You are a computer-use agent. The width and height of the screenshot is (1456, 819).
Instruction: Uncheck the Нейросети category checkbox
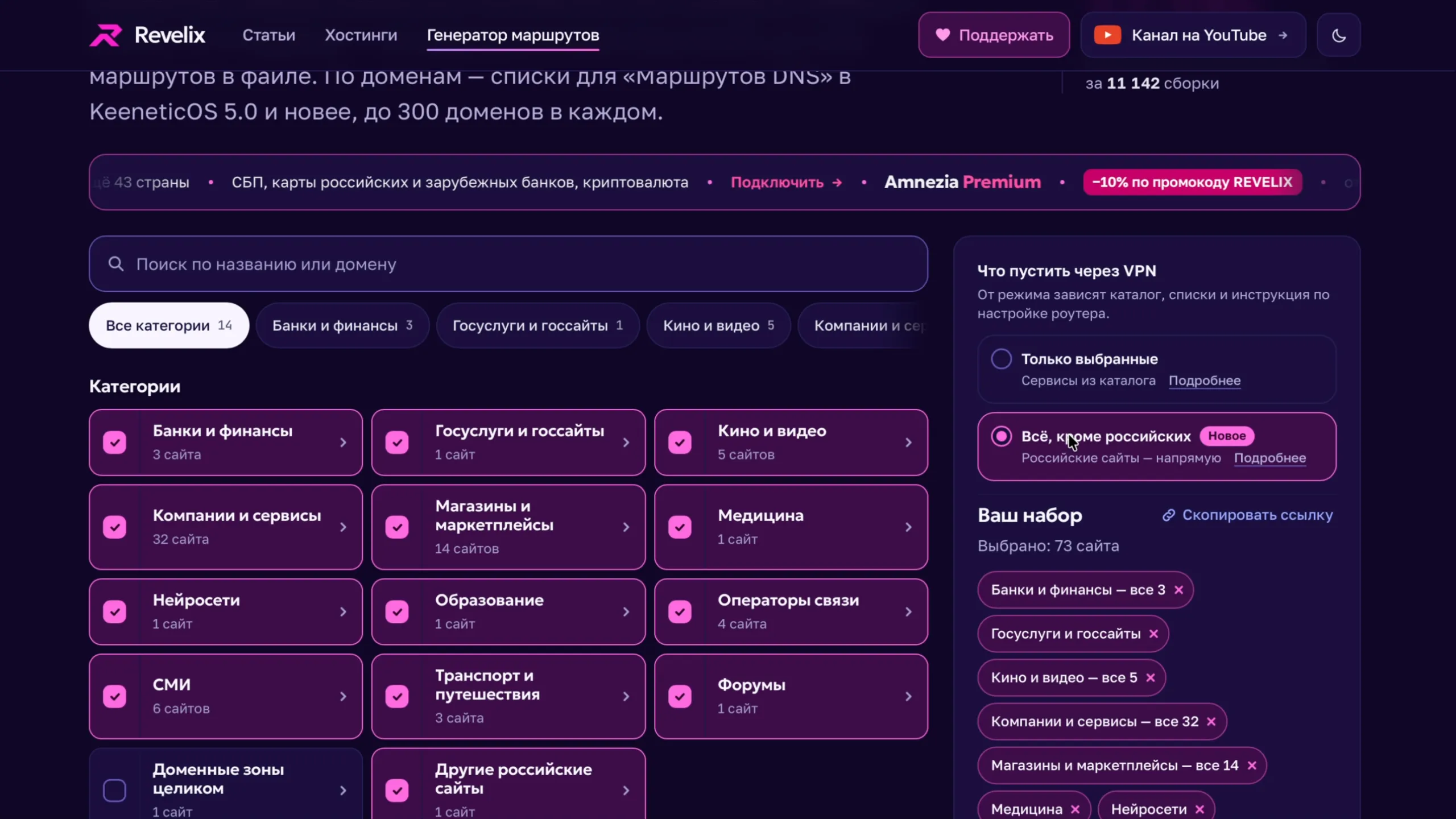[114, 612]
